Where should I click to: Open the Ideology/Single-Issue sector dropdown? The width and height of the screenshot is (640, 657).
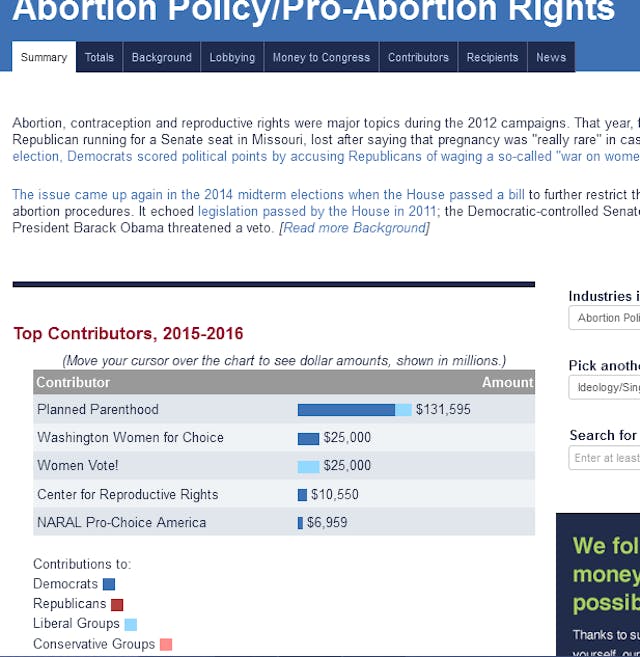[604, 387]
